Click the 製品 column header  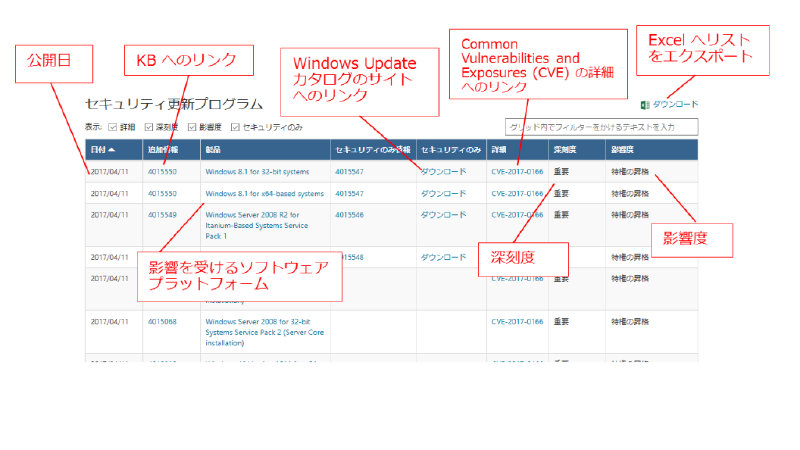[212, 150]
